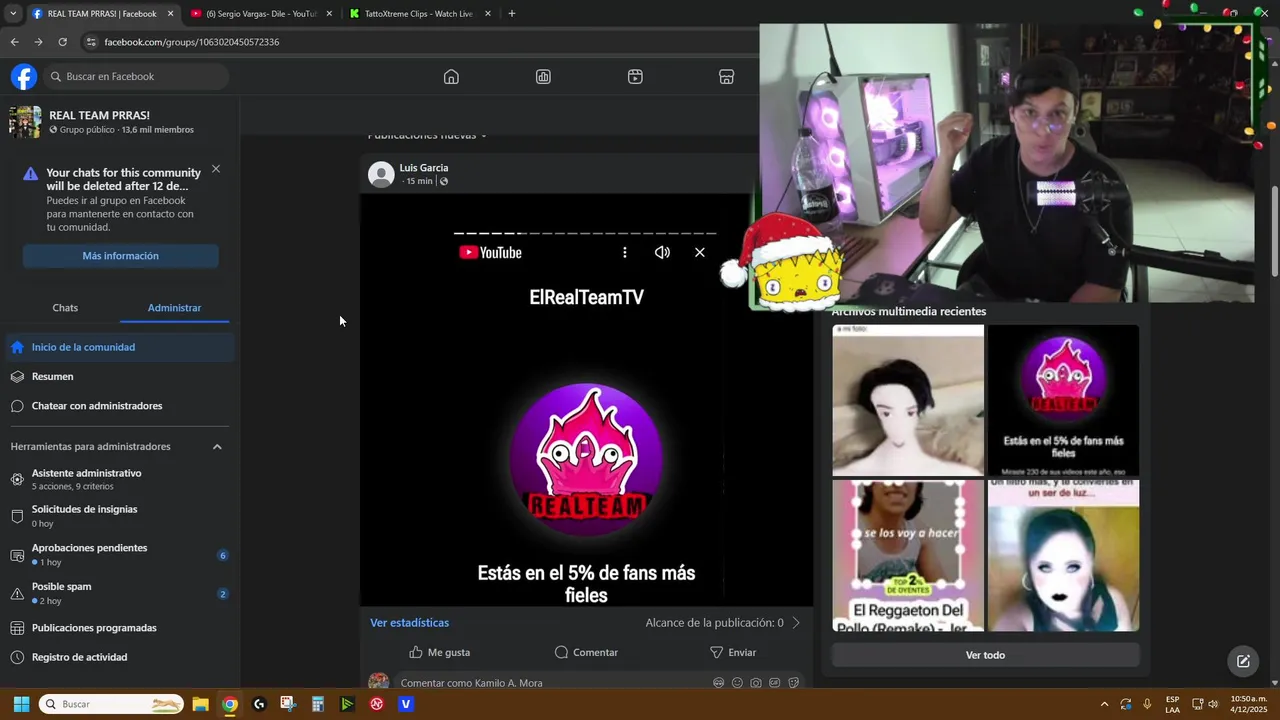The image size is (1280, 720).
Task: Open Alcance de la publicación chevron
Action: click(796, 623)
